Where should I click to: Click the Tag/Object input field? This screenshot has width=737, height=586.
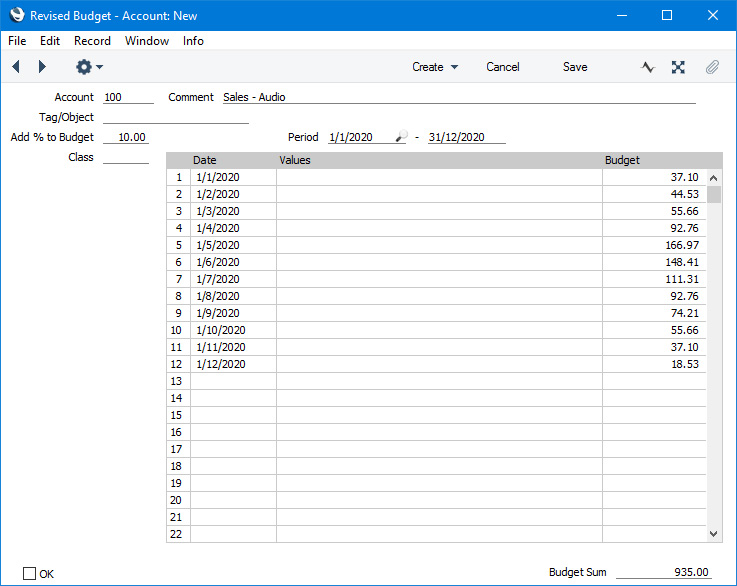(x=176, y=117)
